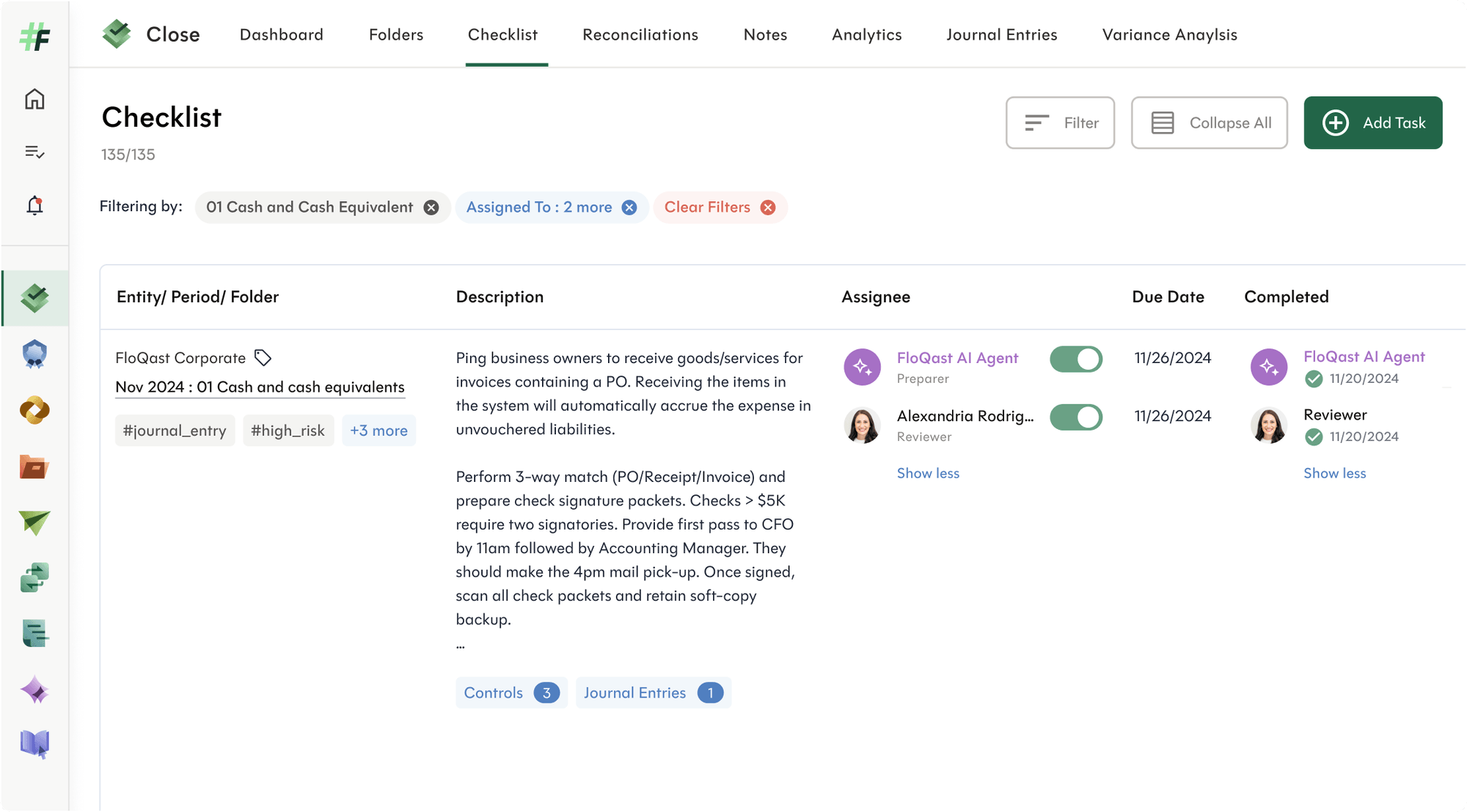Viewport: 1467px width, 812px height.
Task: Remove the Assigned To filter chip
Action: pos(629,208)
